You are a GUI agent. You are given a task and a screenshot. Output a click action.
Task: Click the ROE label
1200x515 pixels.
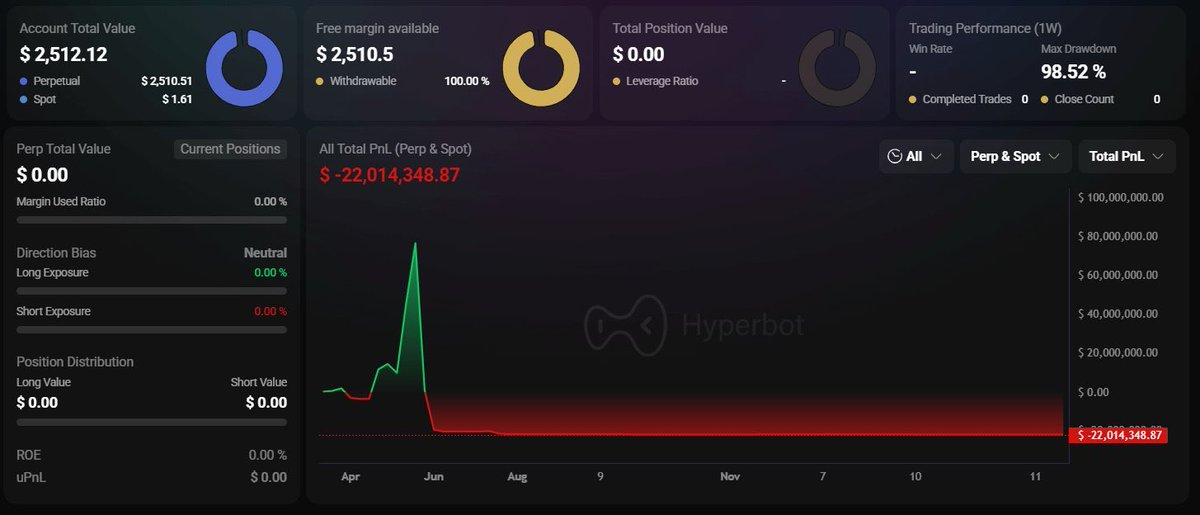[30, 455]
